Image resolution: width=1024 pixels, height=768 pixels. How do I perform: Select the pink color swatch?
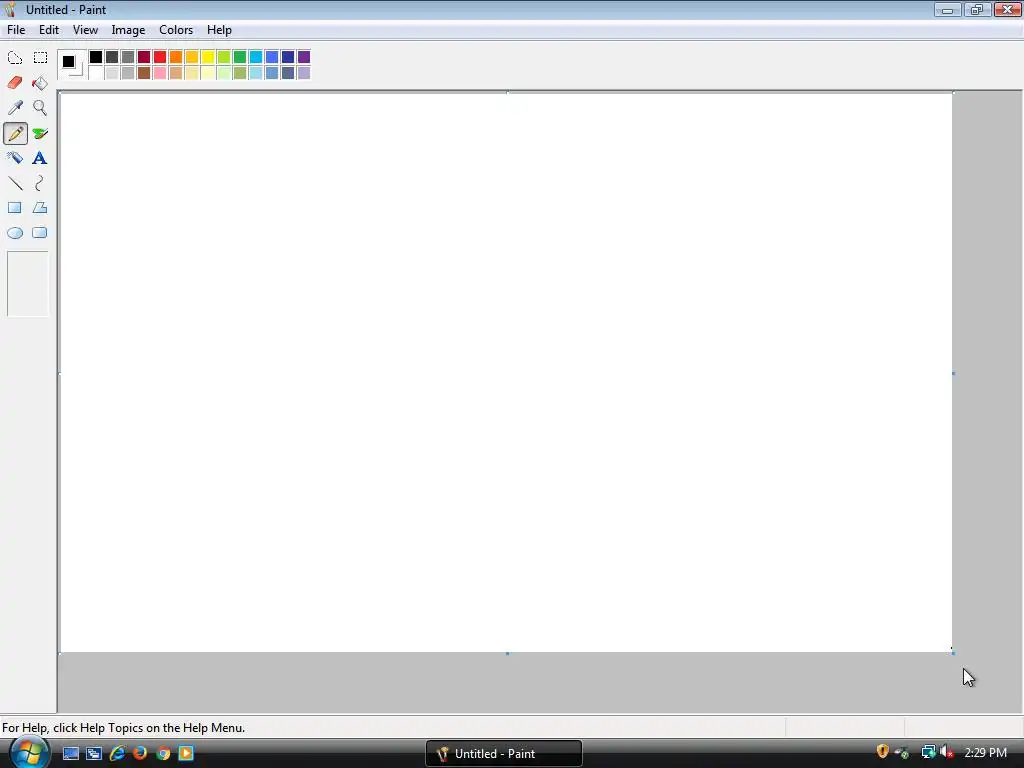click(x=160, y=73)
